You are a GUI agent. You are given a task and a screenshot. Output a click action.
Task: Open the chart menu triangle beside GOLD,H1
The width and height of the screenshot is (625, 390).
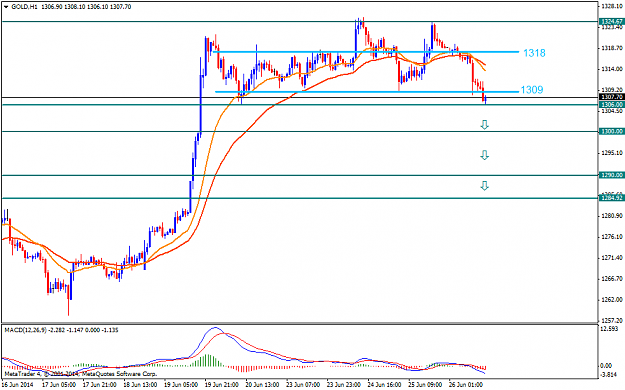6,7
